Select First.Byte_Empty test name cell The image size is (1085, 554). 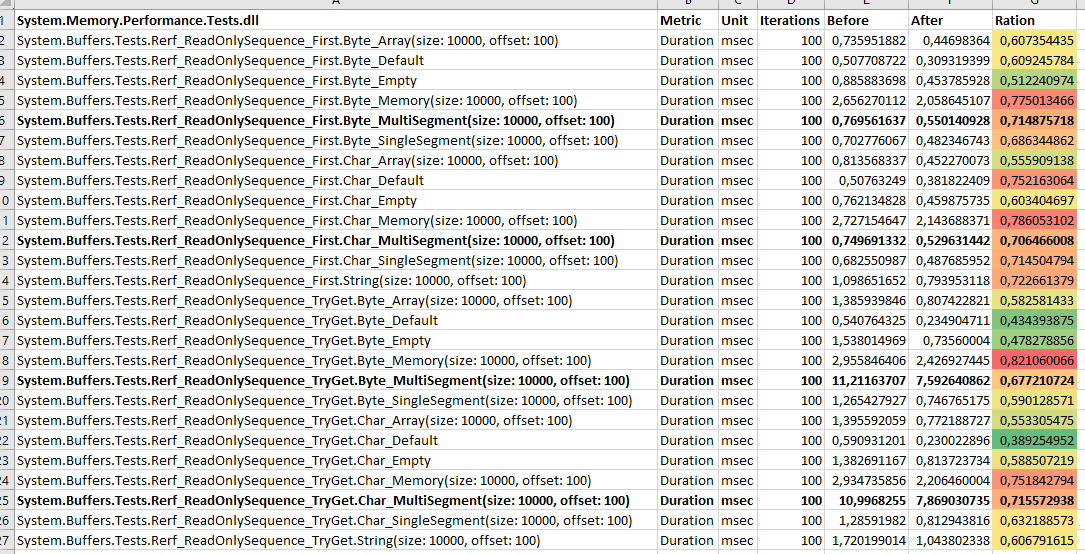[x=336, y=80]
